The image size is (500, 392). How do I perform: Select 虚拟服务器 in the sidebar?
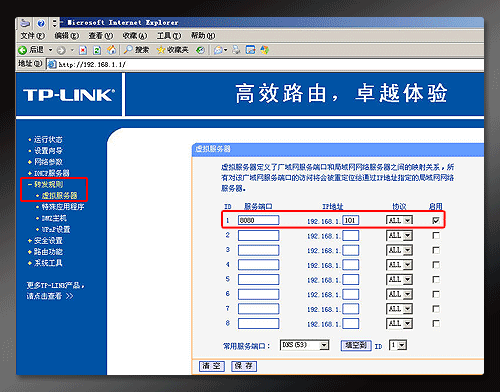(59, 196)
